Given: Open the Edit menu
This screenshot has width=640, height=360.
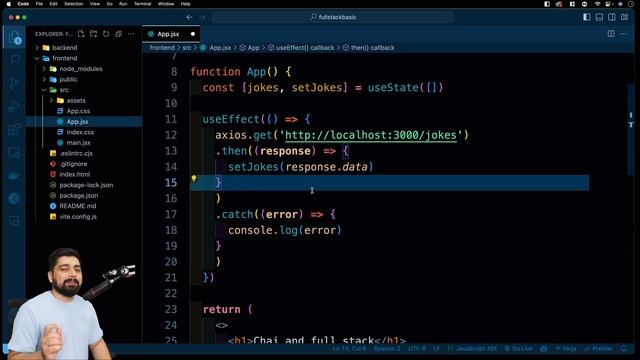Looking at the screenshot, I should point(53,4).
